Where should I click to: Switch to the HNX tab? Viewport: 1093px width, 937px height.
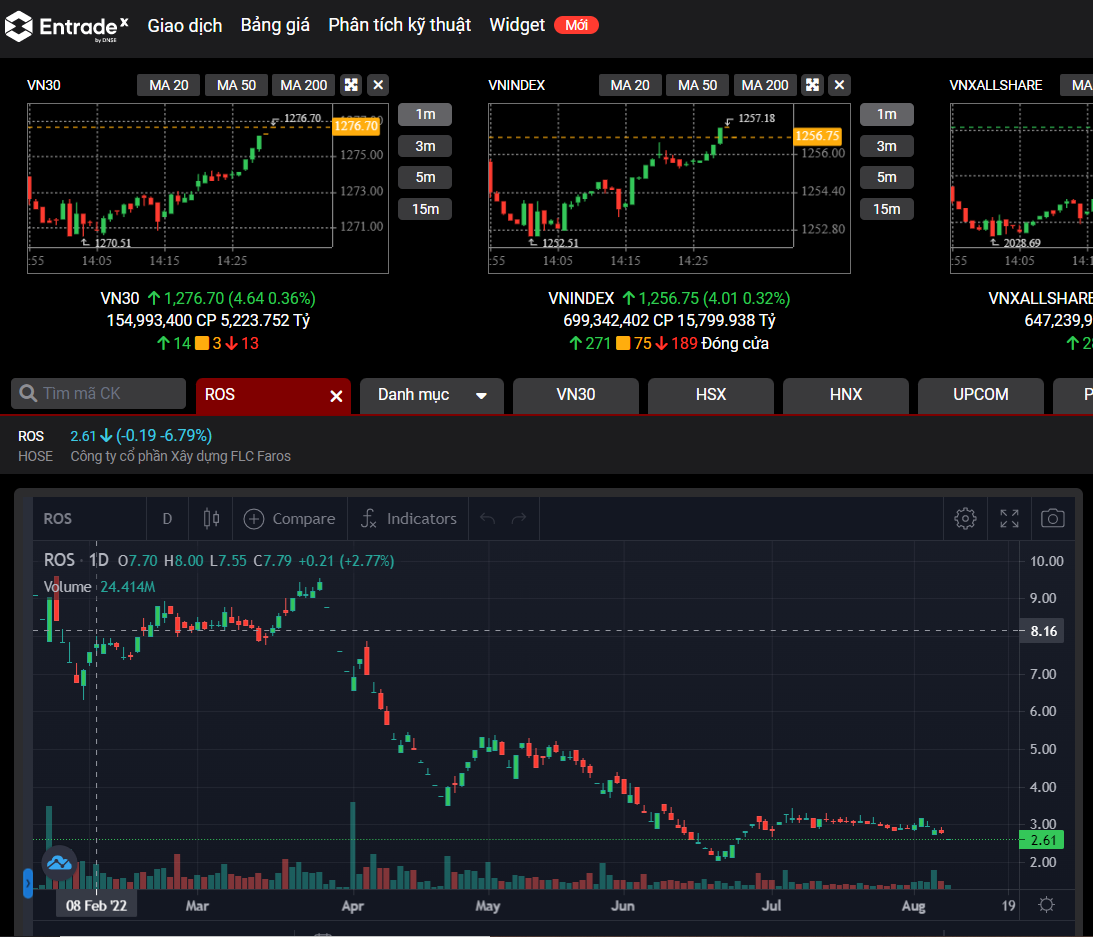coord(845,395)
